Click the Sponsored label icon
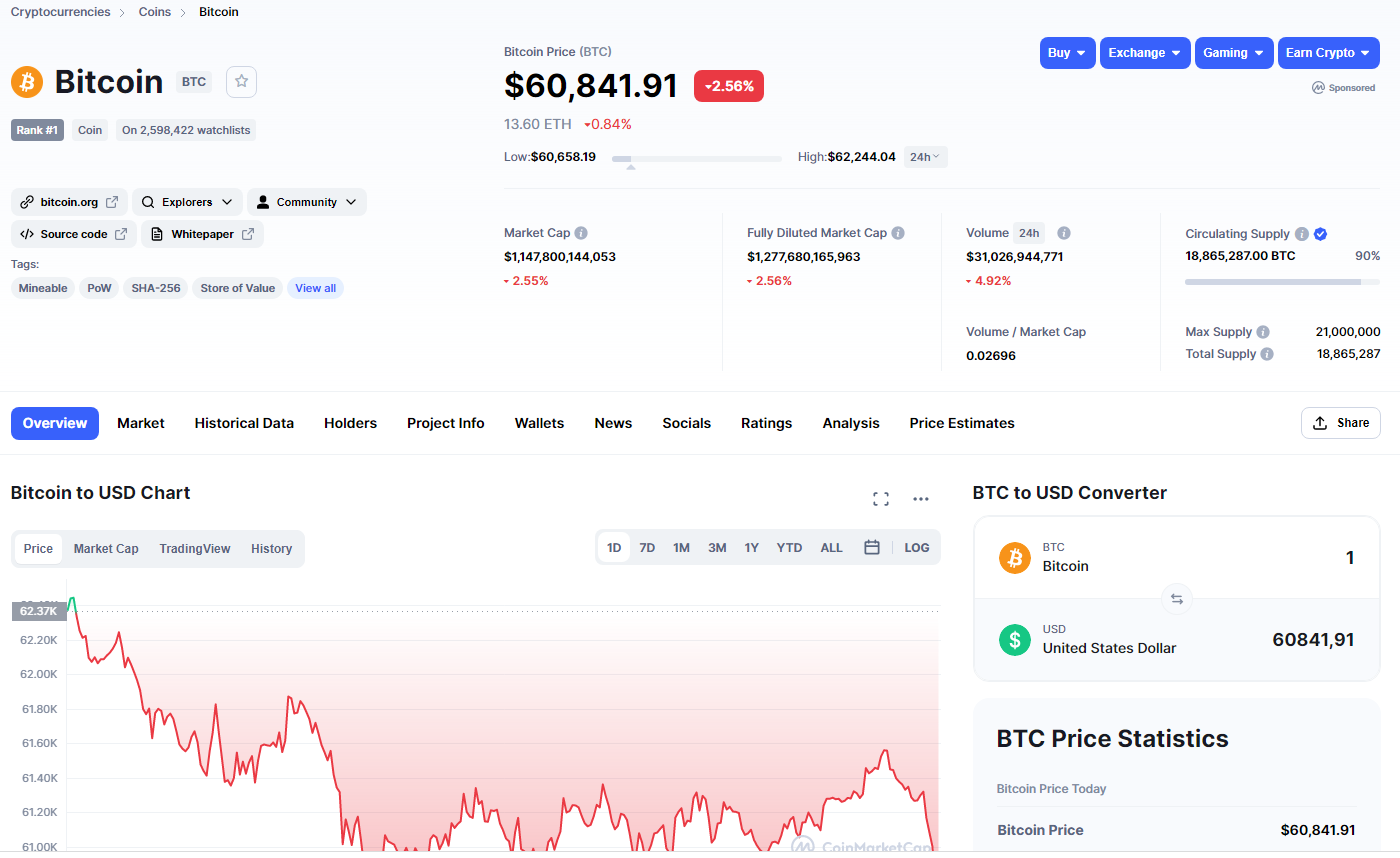Image resolution: width=1400 pixels, height=858 pixels. coord(1318,88)
